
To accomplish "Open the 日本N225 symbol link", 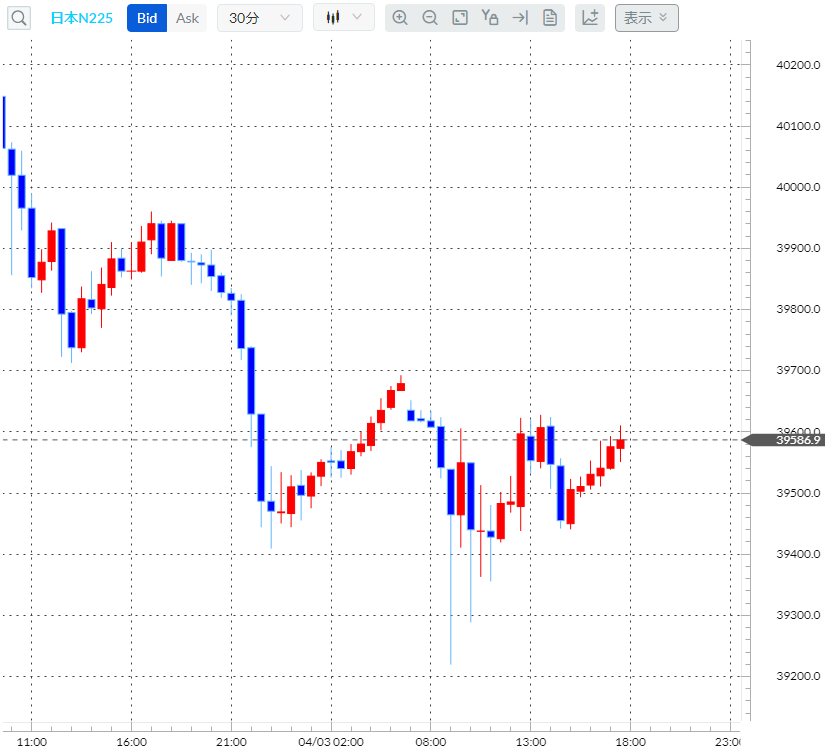I will 81,18.
